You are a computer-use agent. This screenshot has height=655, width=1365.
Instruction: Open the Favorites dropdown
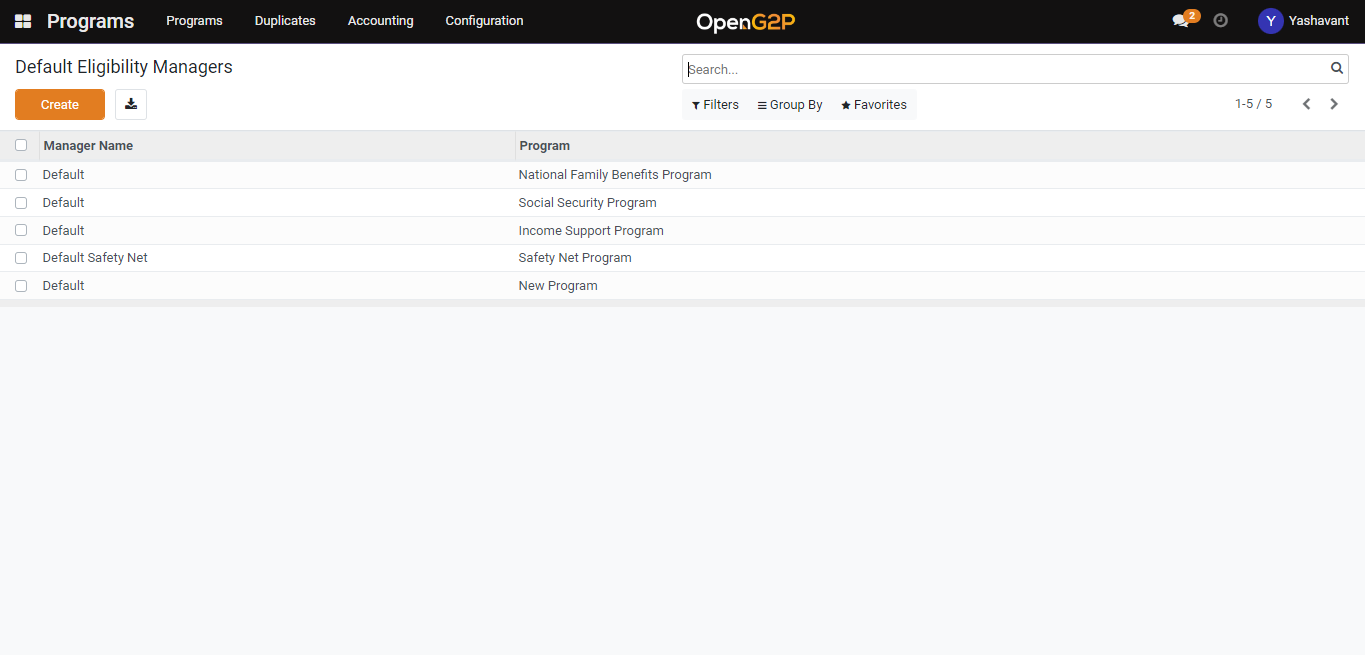[874, 105]
